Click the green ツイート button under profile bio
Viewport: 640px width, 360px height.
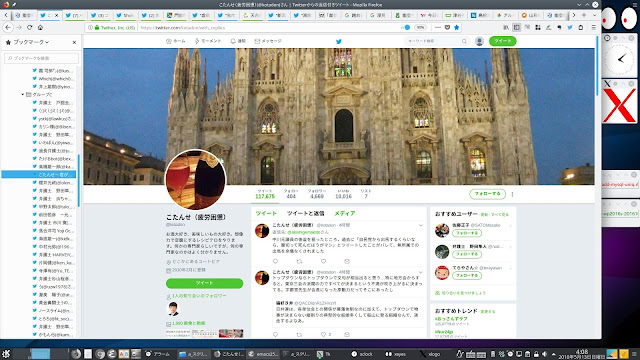[204, 283]
